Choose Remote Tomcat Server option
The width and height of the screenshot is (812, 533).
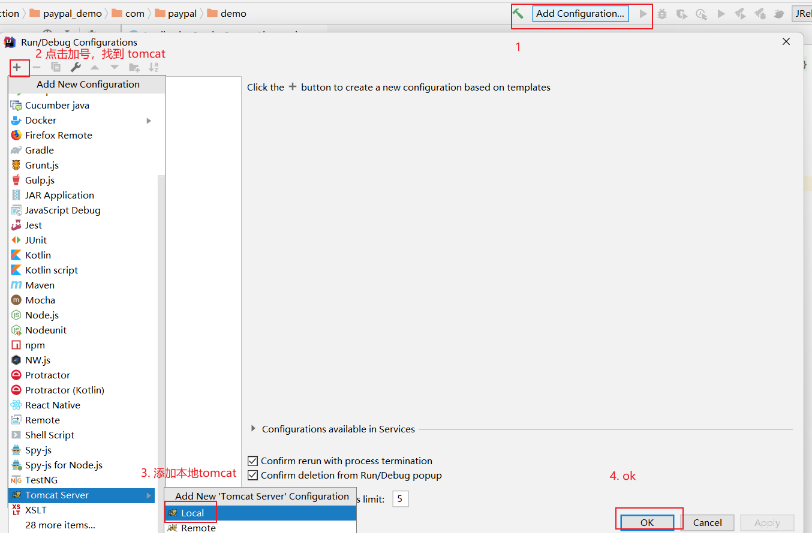click(197, 527)
